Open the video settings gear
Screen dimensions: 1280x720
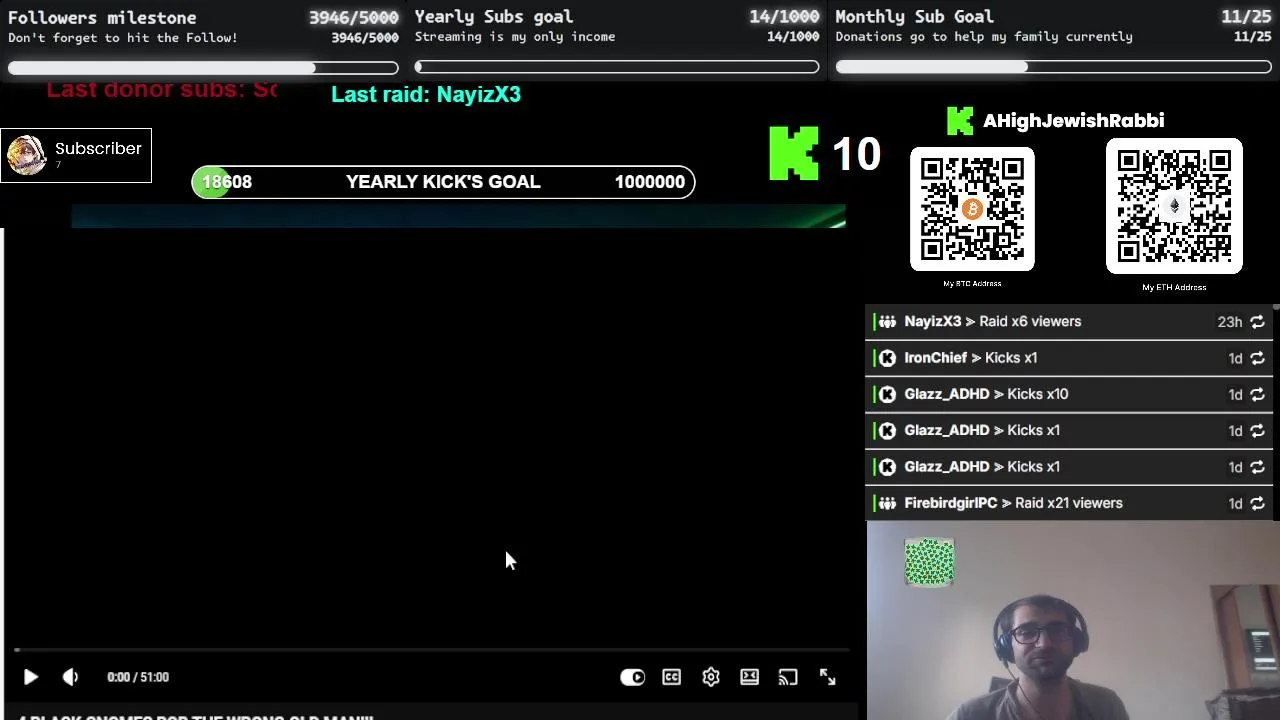click(x=711, y=677)
